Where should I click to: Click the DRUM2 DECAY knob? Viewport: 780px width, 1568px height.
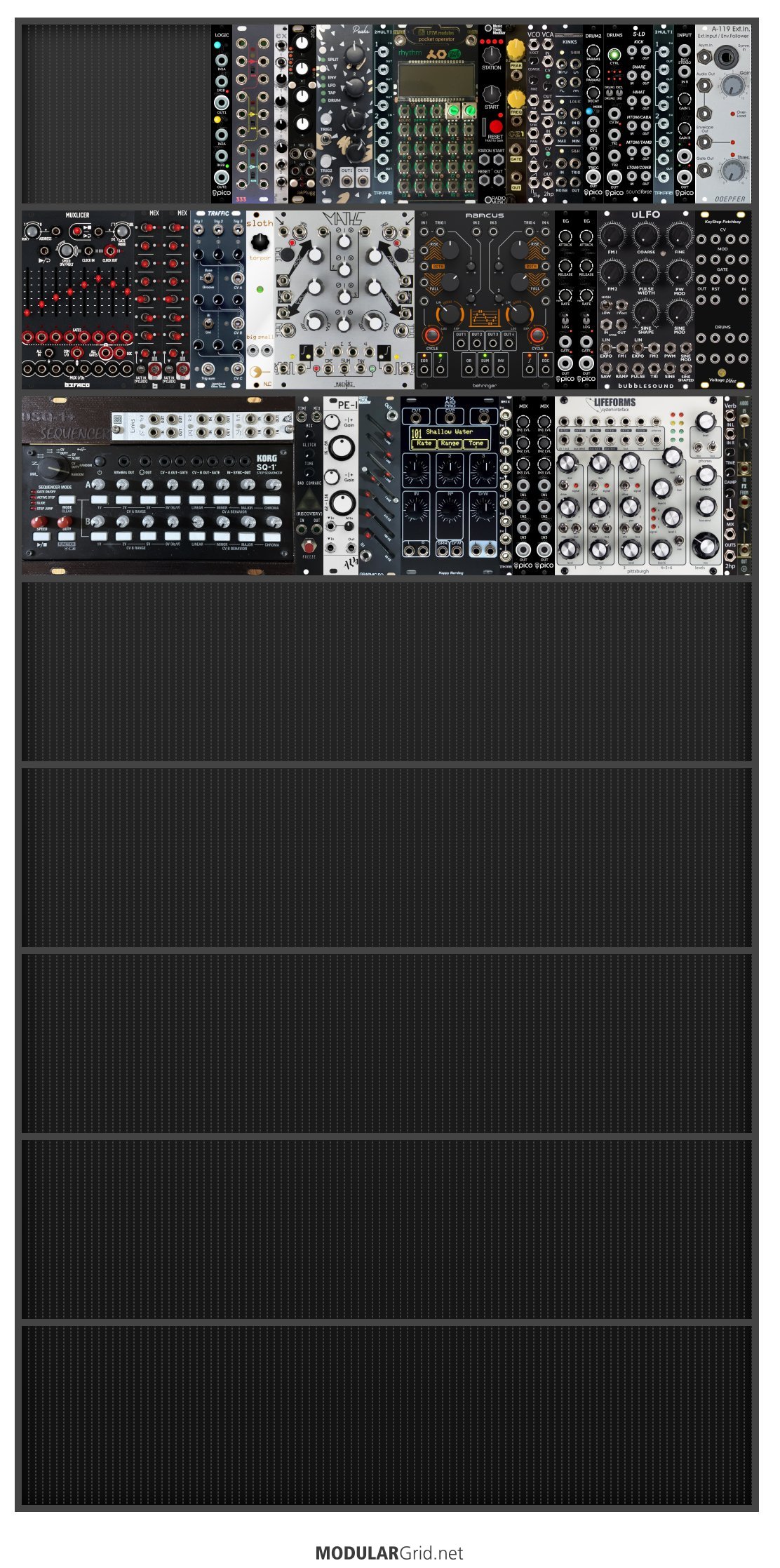593,92
